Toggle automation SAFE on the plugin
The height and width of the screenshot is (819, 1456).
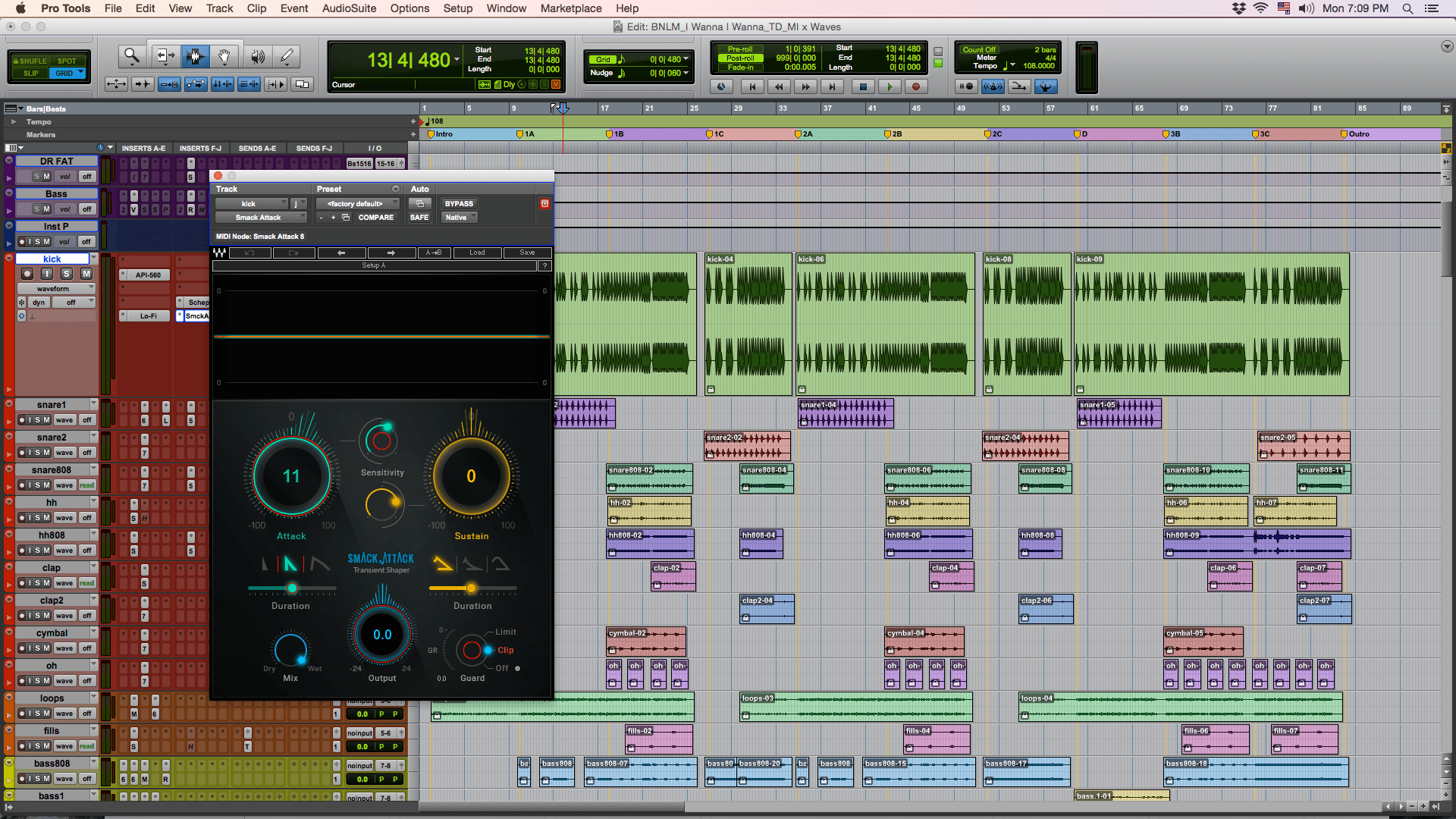click(419, 217)
